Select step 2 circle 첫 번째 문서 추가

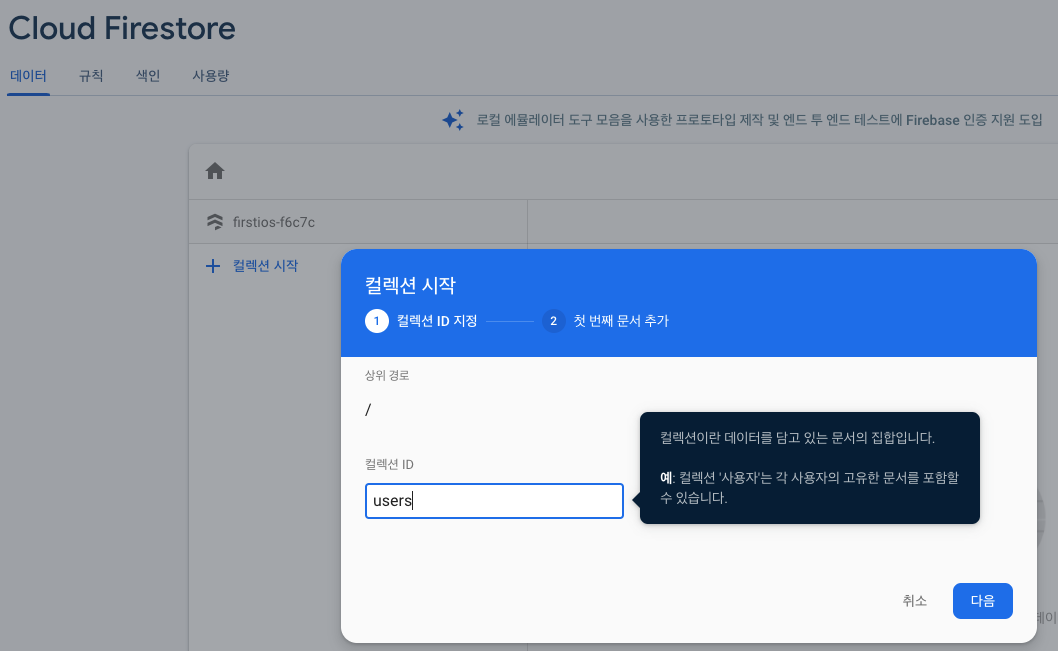click(553, 321)
